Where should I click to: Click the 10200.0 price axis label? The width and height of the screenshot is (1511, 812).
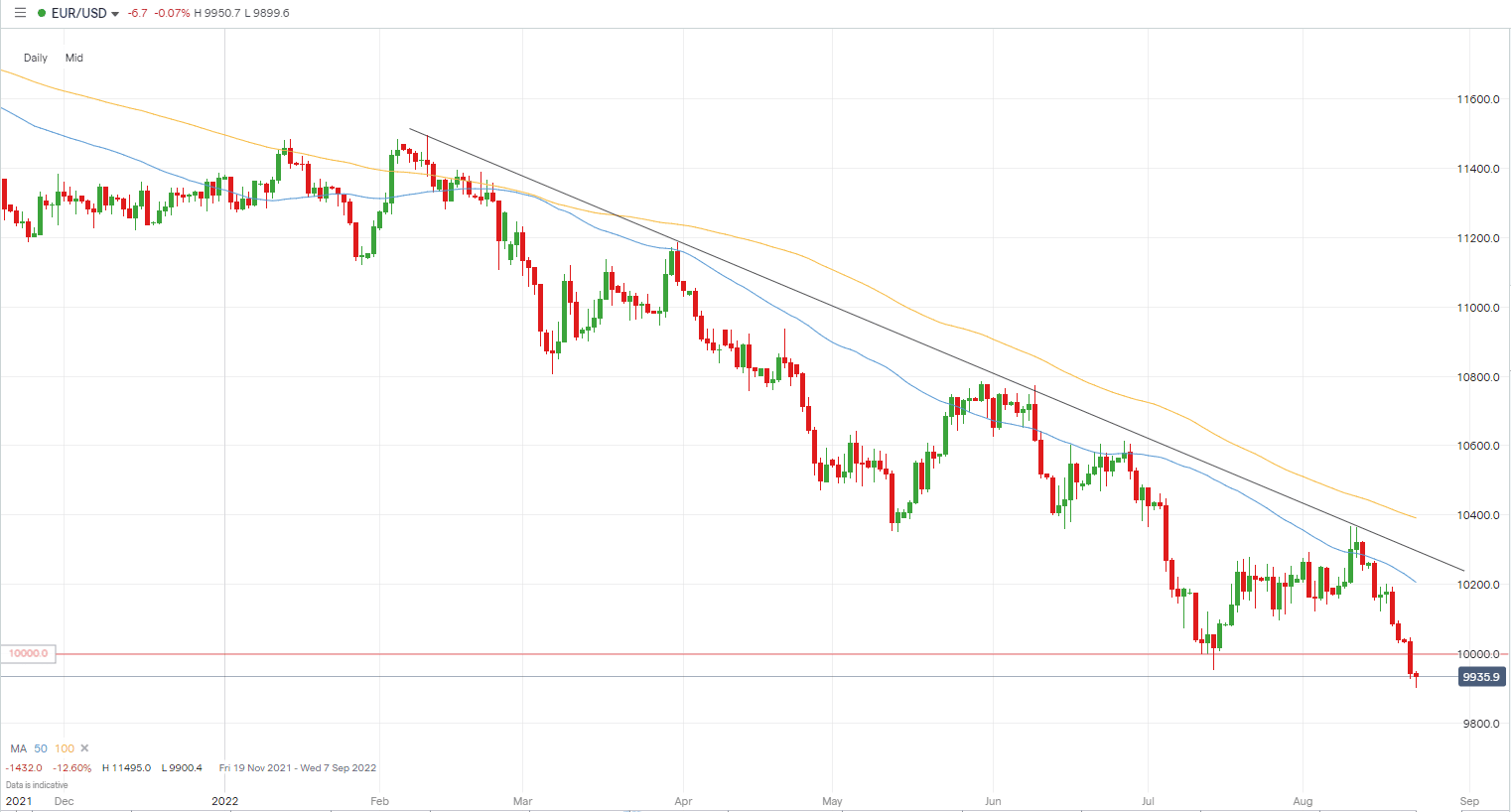pos(1478,585)
